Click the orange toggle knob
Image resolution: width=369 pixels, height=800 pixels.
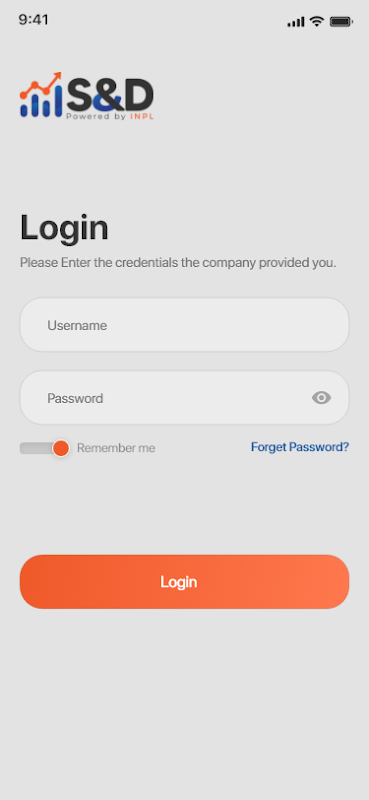(61, 448)
